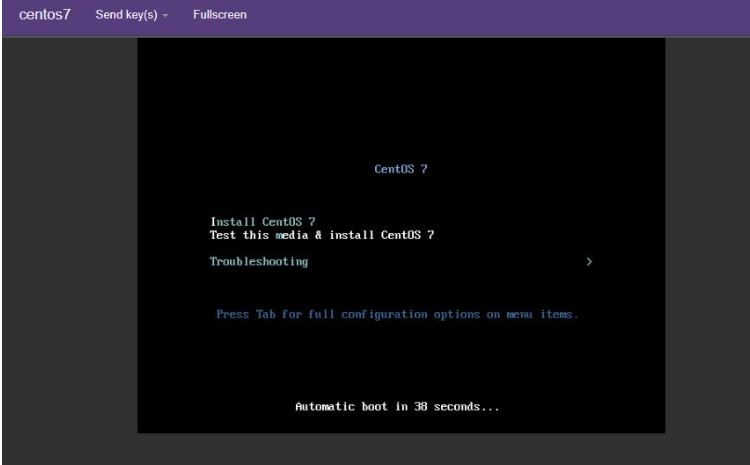Click the Press Tab for full configuration hint
Screen dimensions: 750x465
pos(397,314)
